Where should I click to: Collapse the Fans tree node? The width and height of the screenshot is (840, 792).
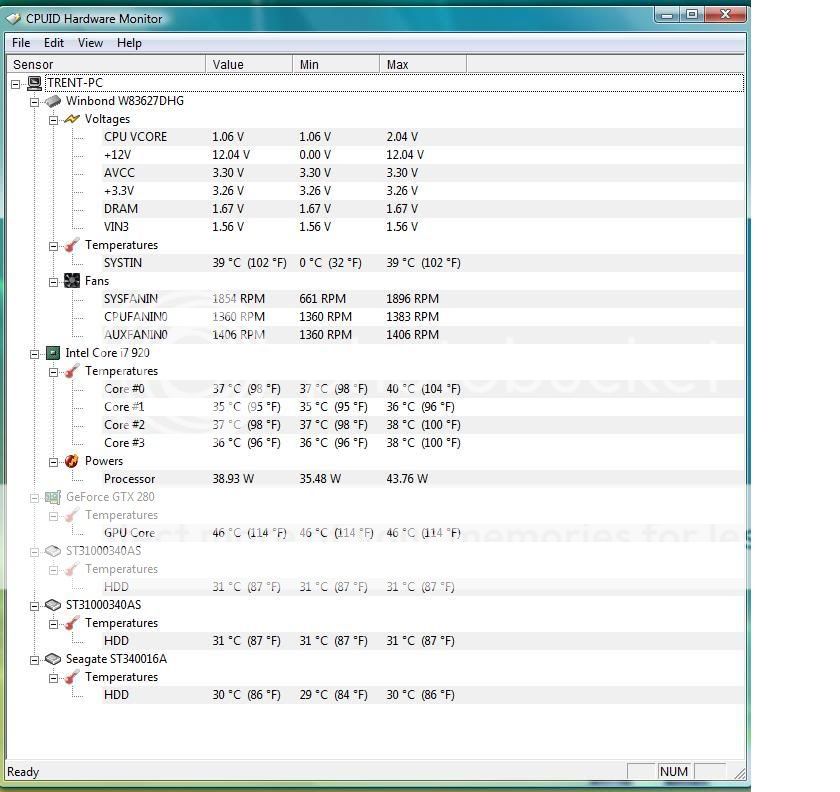54,281
